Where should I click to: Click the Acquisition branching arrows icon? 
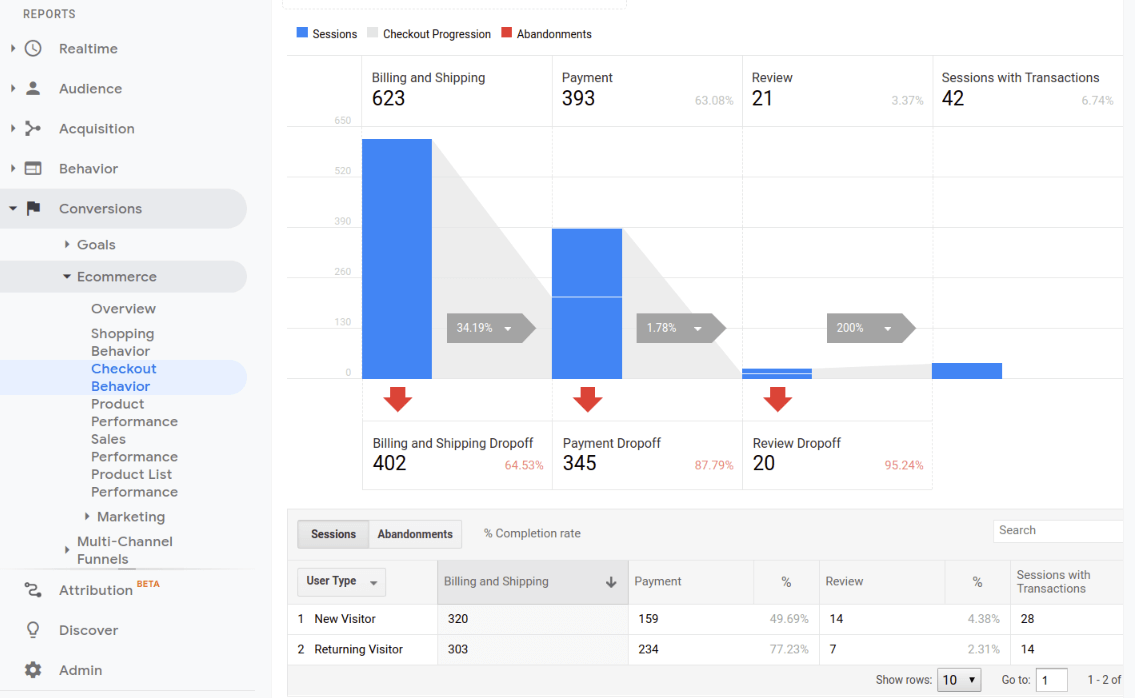pyautogui.click(x=33, y=128)
